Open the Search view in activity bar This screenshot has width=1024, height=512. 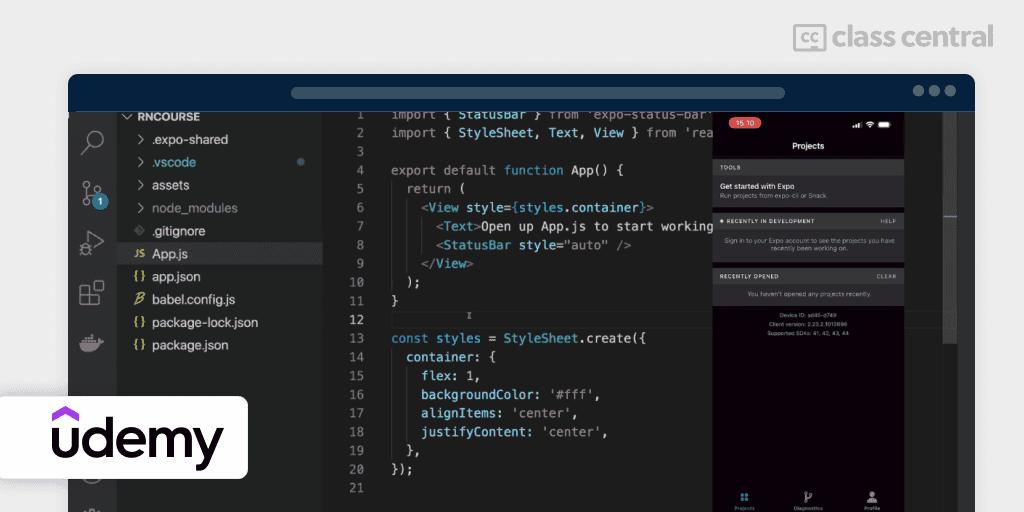[92, 142]
